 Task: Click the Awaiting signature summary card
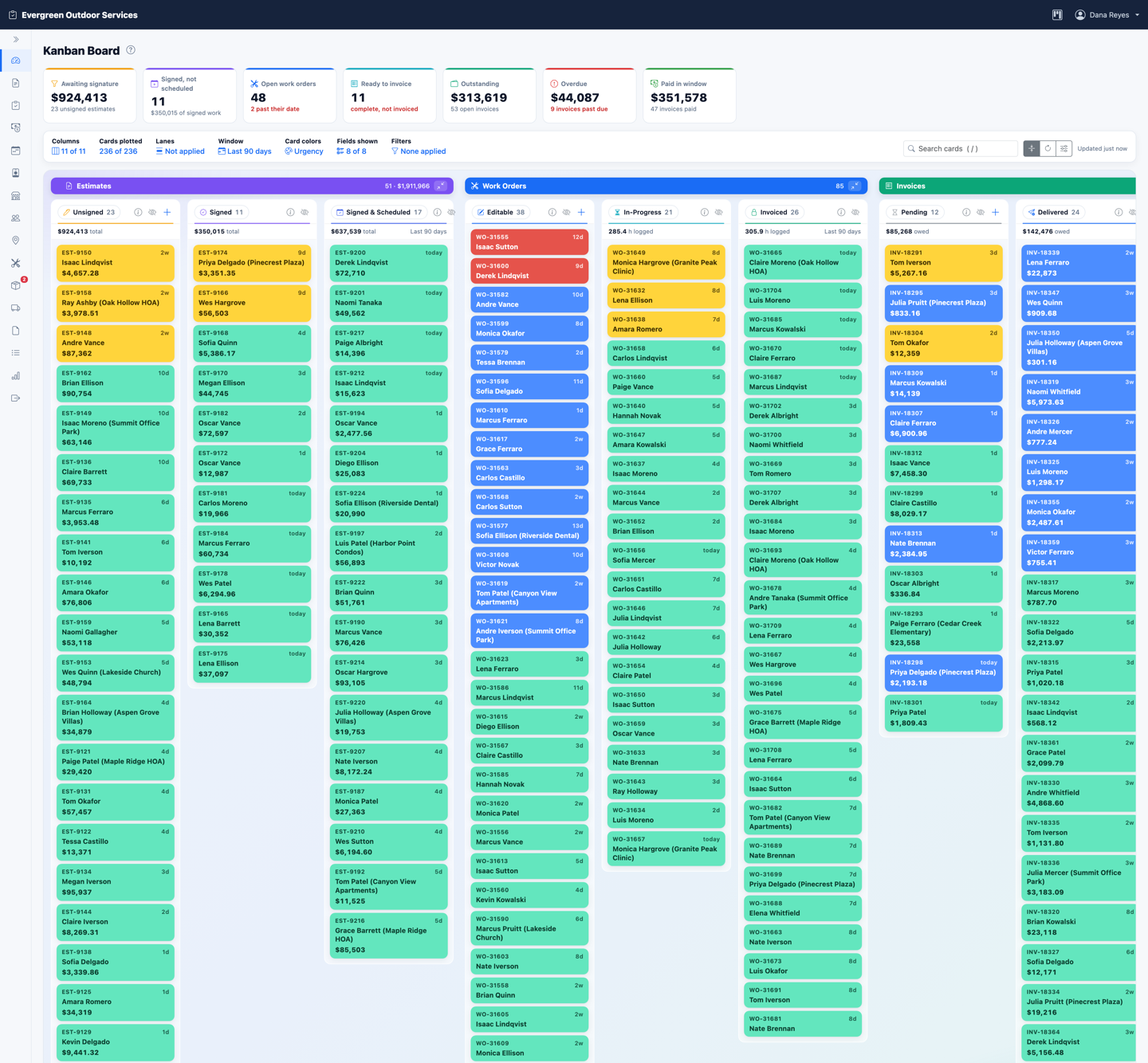click(89, 95)
